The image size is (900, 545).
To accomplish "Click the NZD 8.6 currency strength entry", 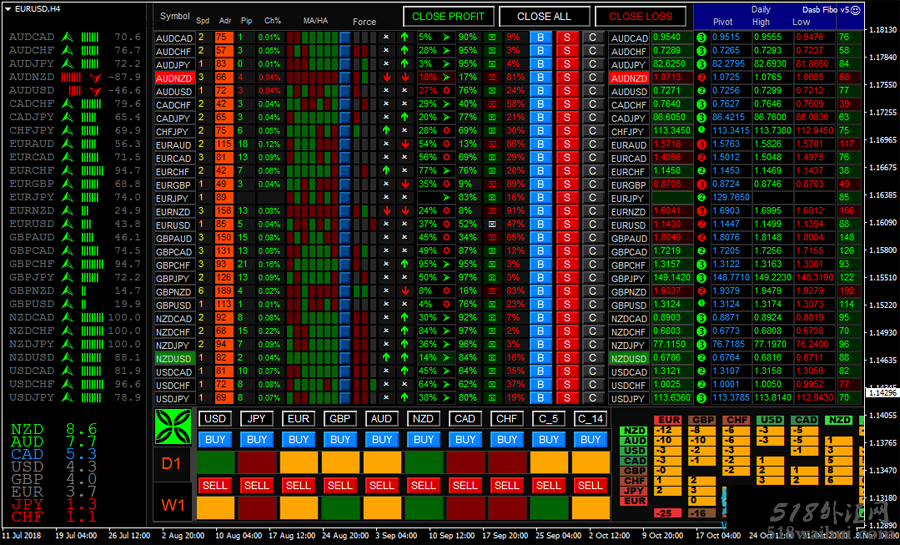I will [x=54, y=429].
